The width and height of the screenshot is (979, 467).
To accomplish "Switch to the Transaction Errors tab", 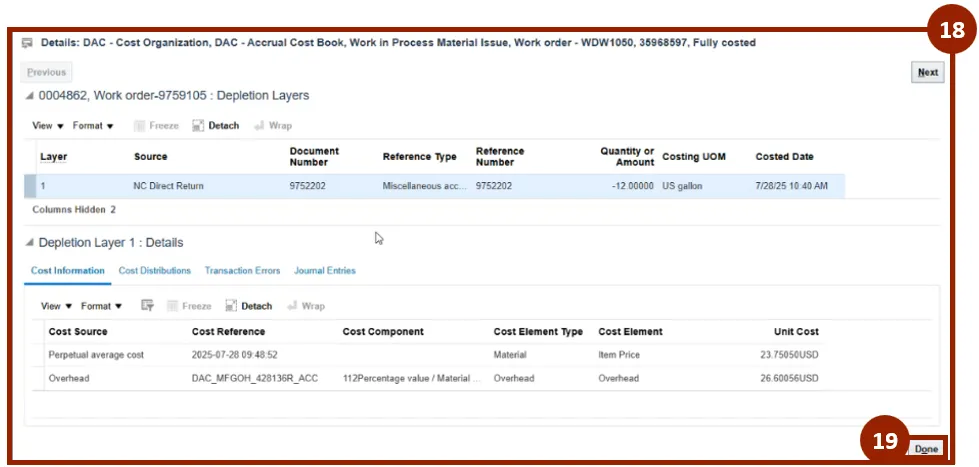I will pyautogui.click(x=242, y=271).
